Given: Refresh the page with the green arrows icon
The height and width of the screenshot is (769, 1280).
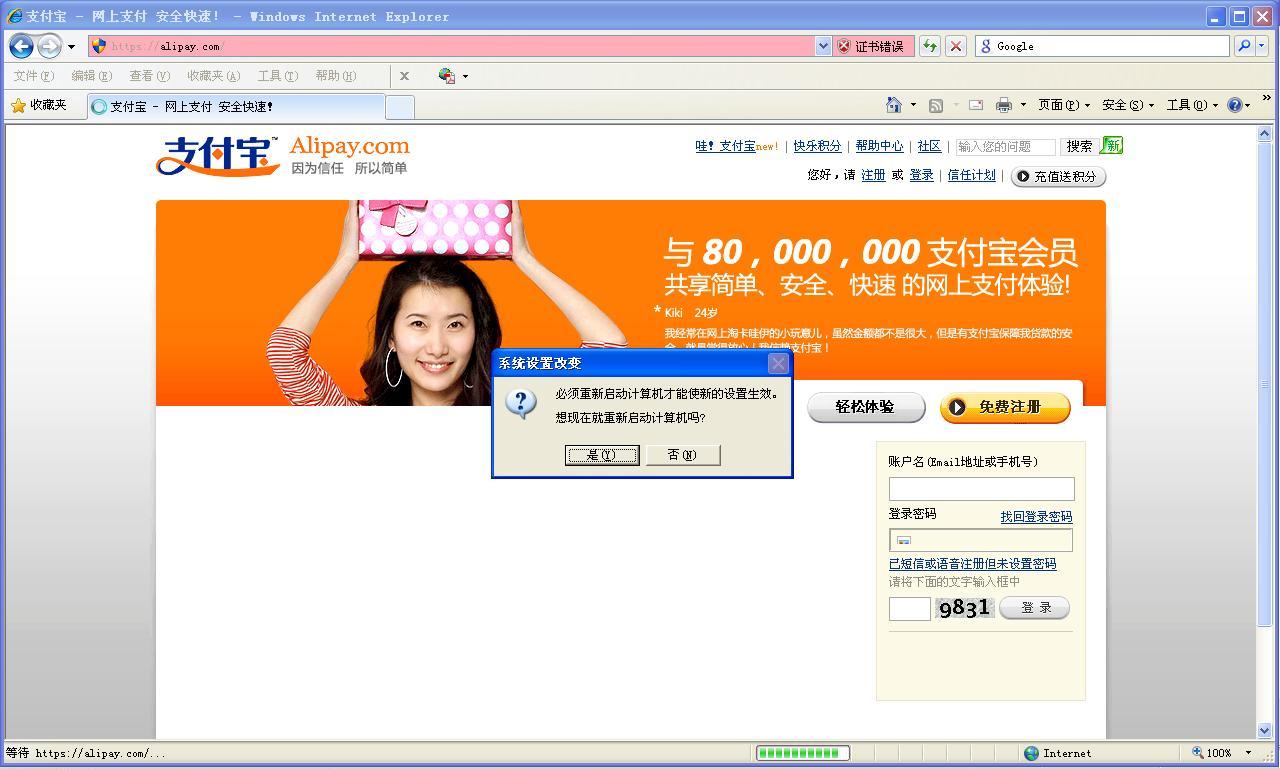Looking at the screenshot, I should coord(930,46).
